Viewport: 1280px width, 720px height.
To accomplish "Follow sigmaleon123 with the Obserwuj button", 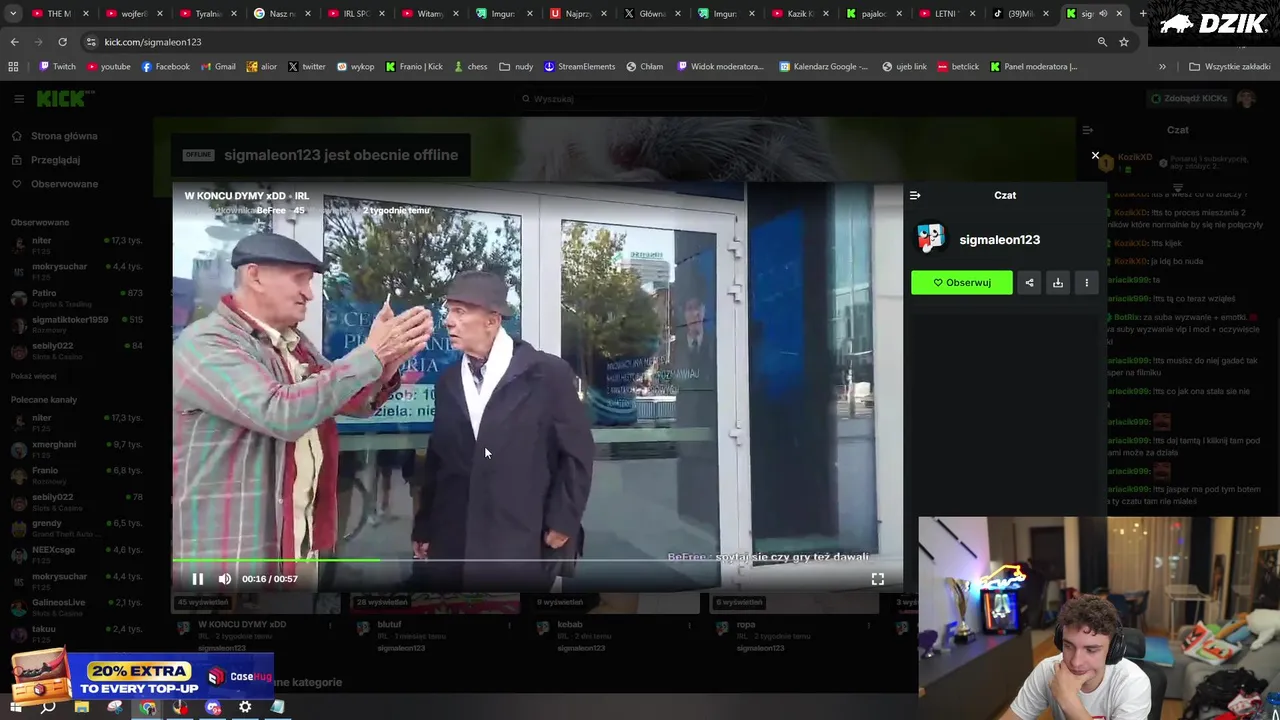I will click(961, 283).
